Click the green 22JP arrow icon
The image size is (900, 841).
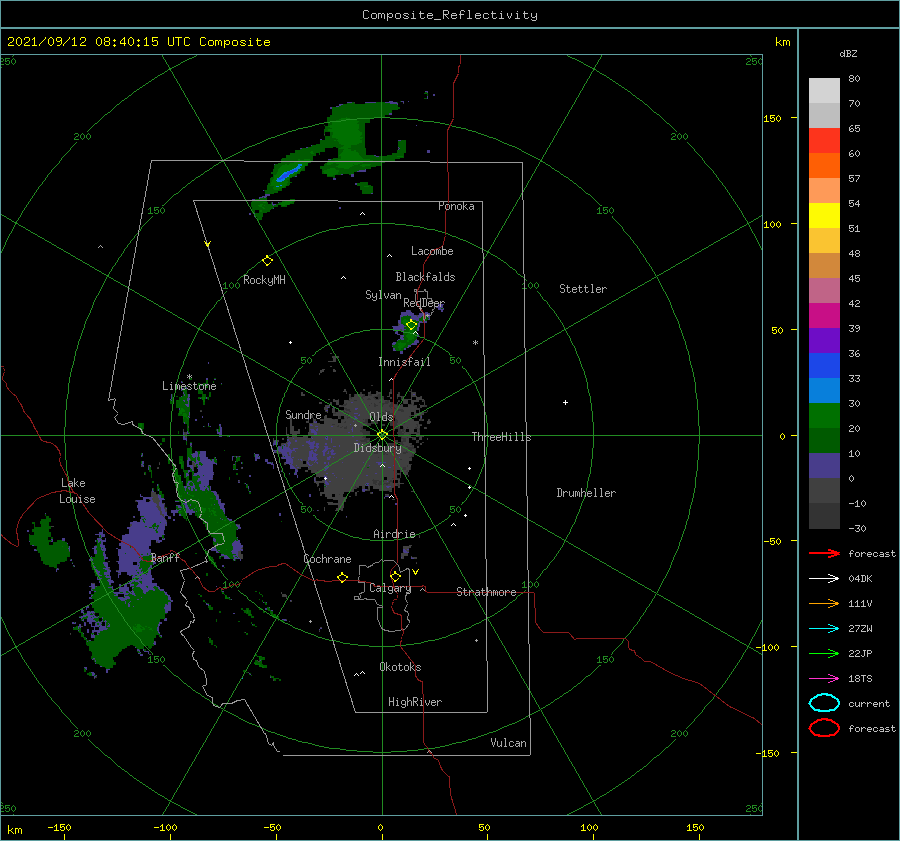pyautogui.click(x=824, y=653)
